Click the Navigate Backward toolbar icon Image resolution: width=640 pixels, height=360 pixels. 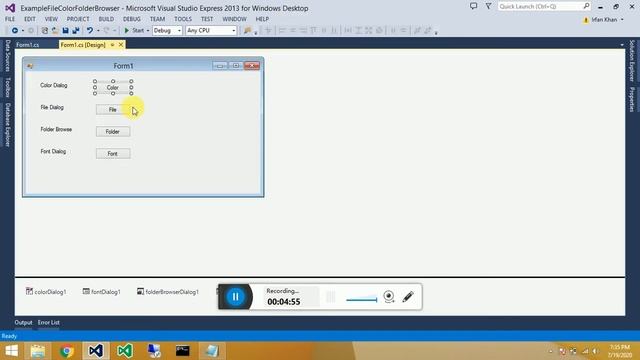point(15,31)
